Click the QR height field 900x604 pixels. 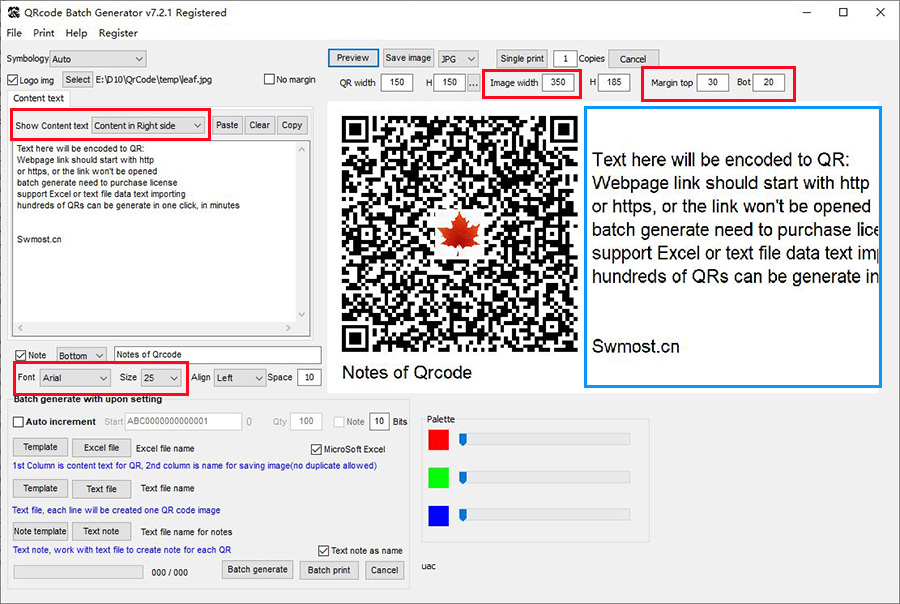pyautogui.click(x=449, y=82)
